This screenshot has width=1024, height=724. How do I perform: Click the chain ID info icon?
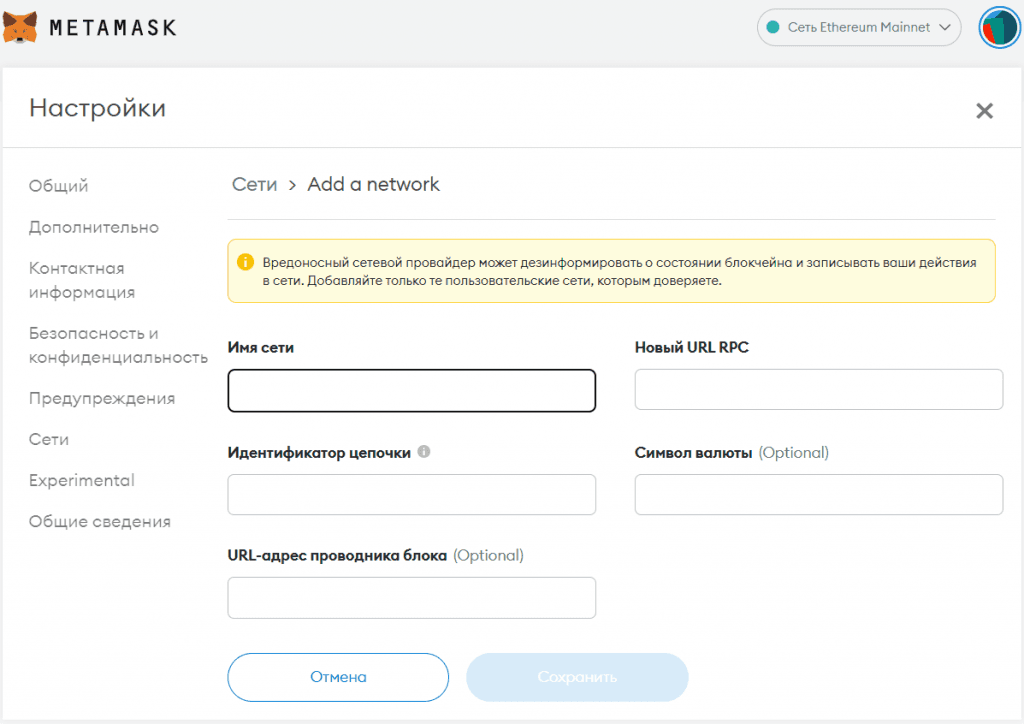[x=424, y=452]
